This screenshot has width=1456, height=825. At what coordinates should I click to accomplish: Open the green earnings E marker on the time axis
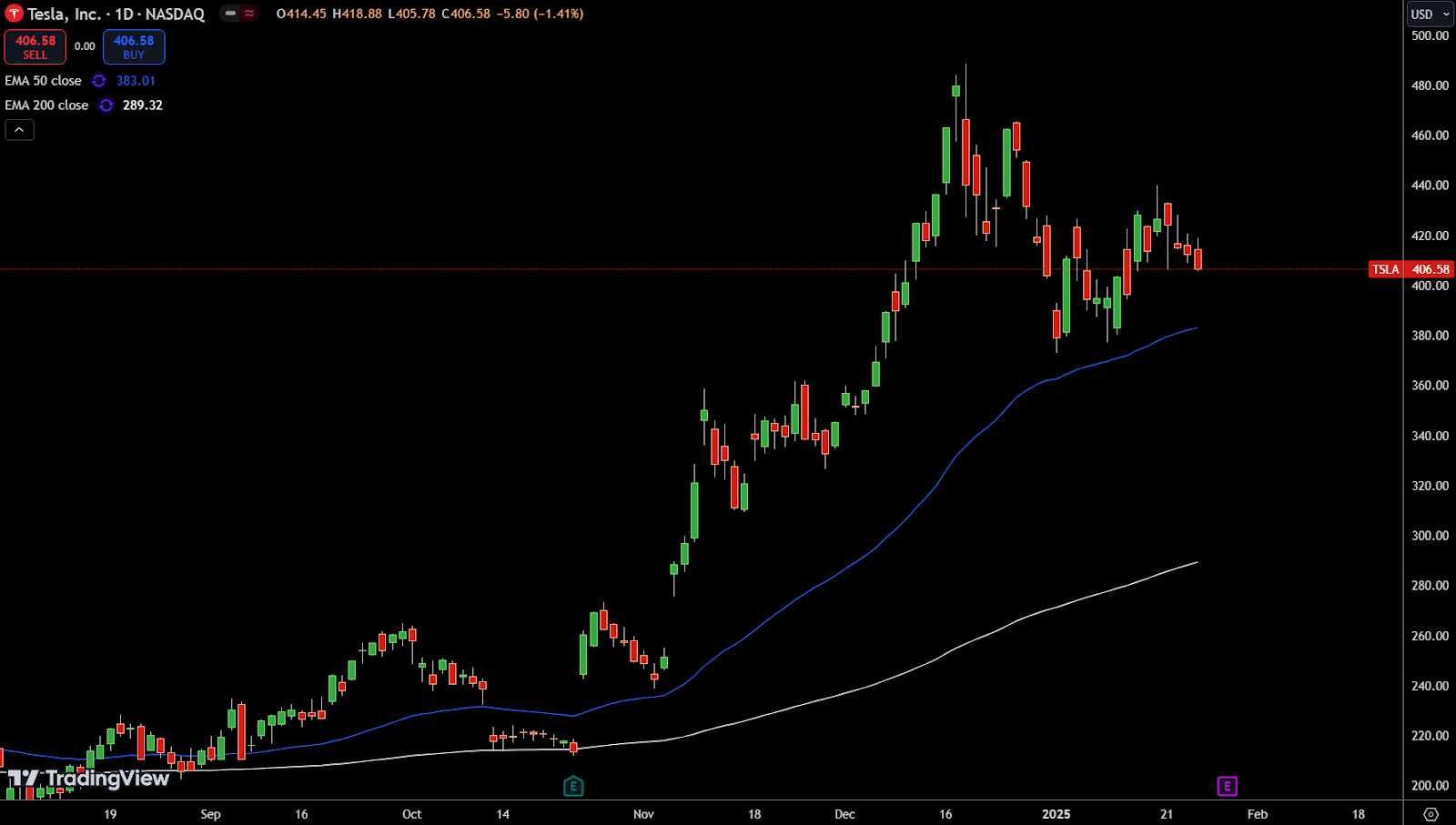[573, 786]
